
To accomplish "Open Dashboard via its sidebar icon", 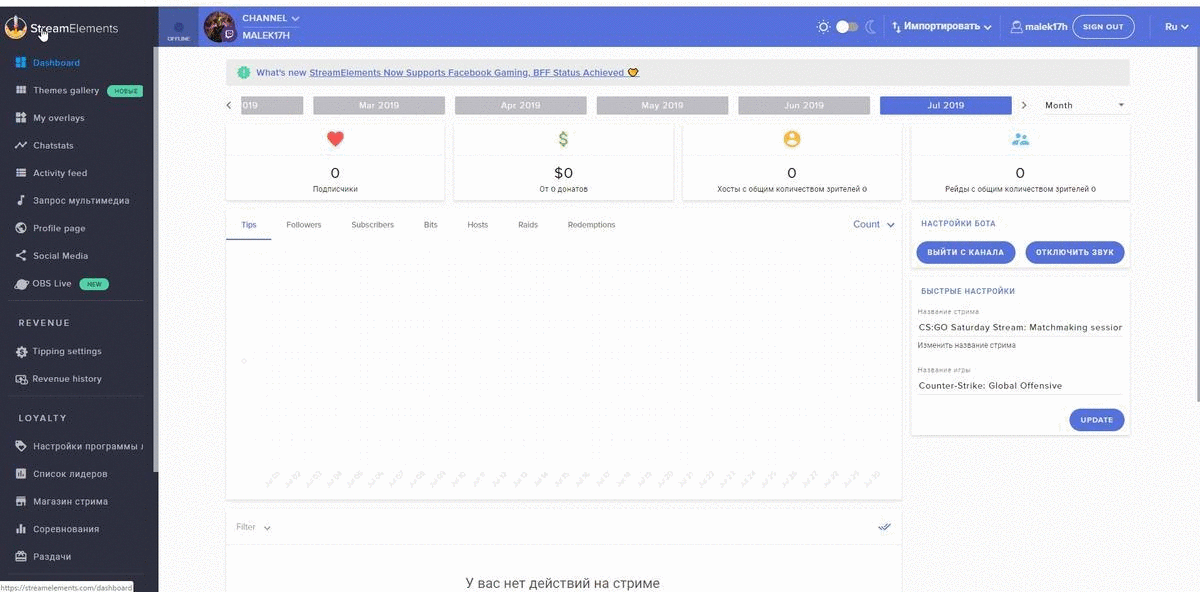I will 21,63.
